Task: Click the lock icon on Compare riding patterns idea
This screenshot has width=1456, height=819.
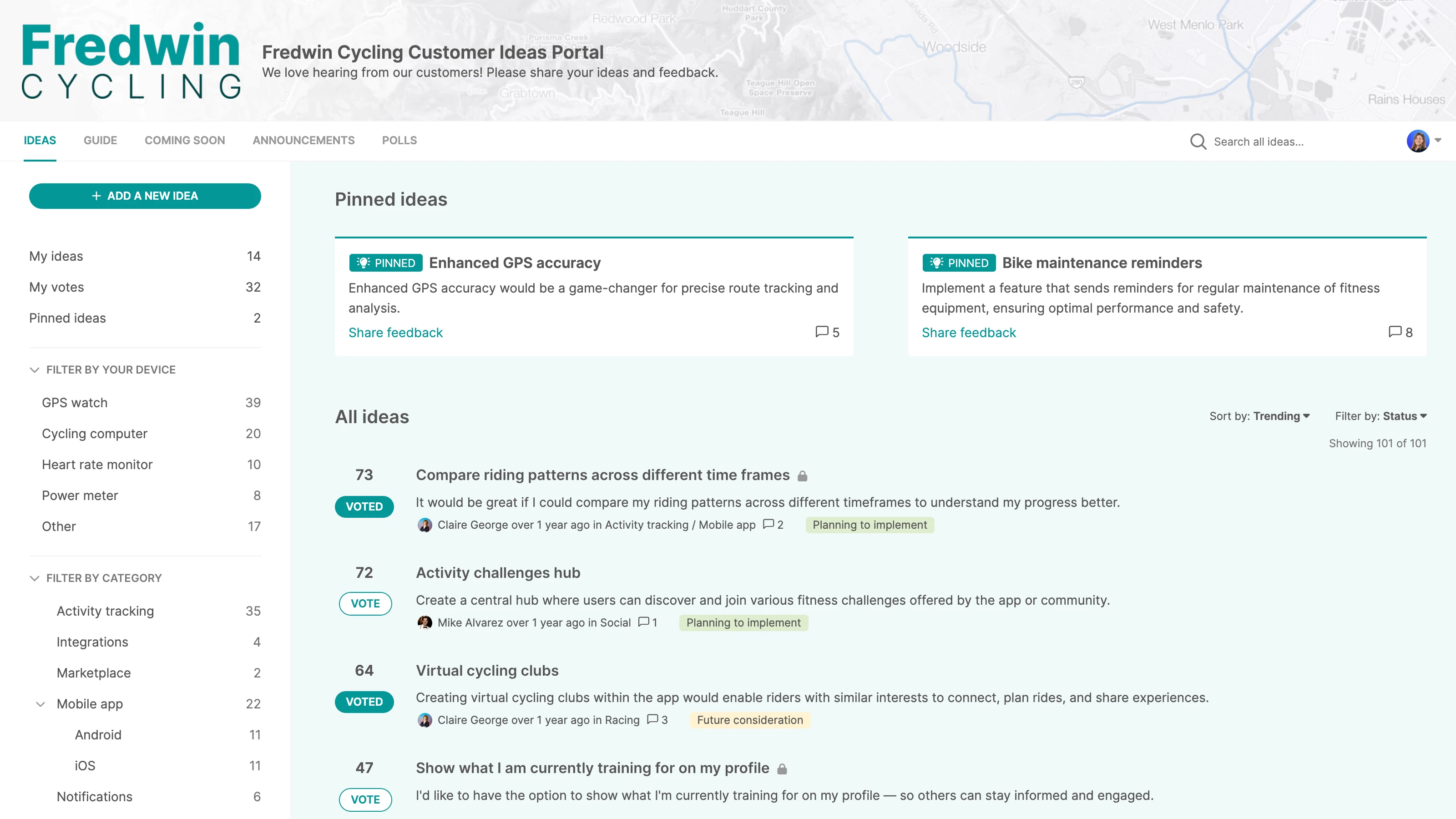Action: pyautogui.click(x=803, y=475)
